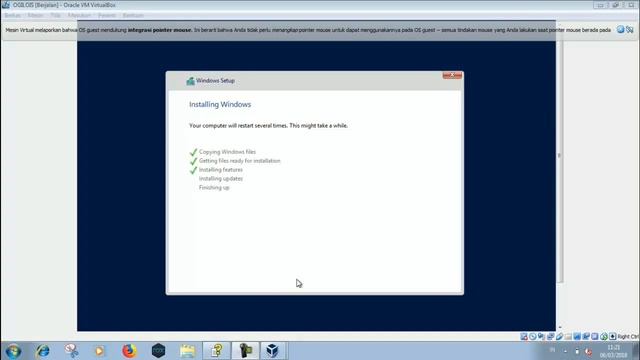
Task: Launch Firefox from the taskbar
Action: 129,351
